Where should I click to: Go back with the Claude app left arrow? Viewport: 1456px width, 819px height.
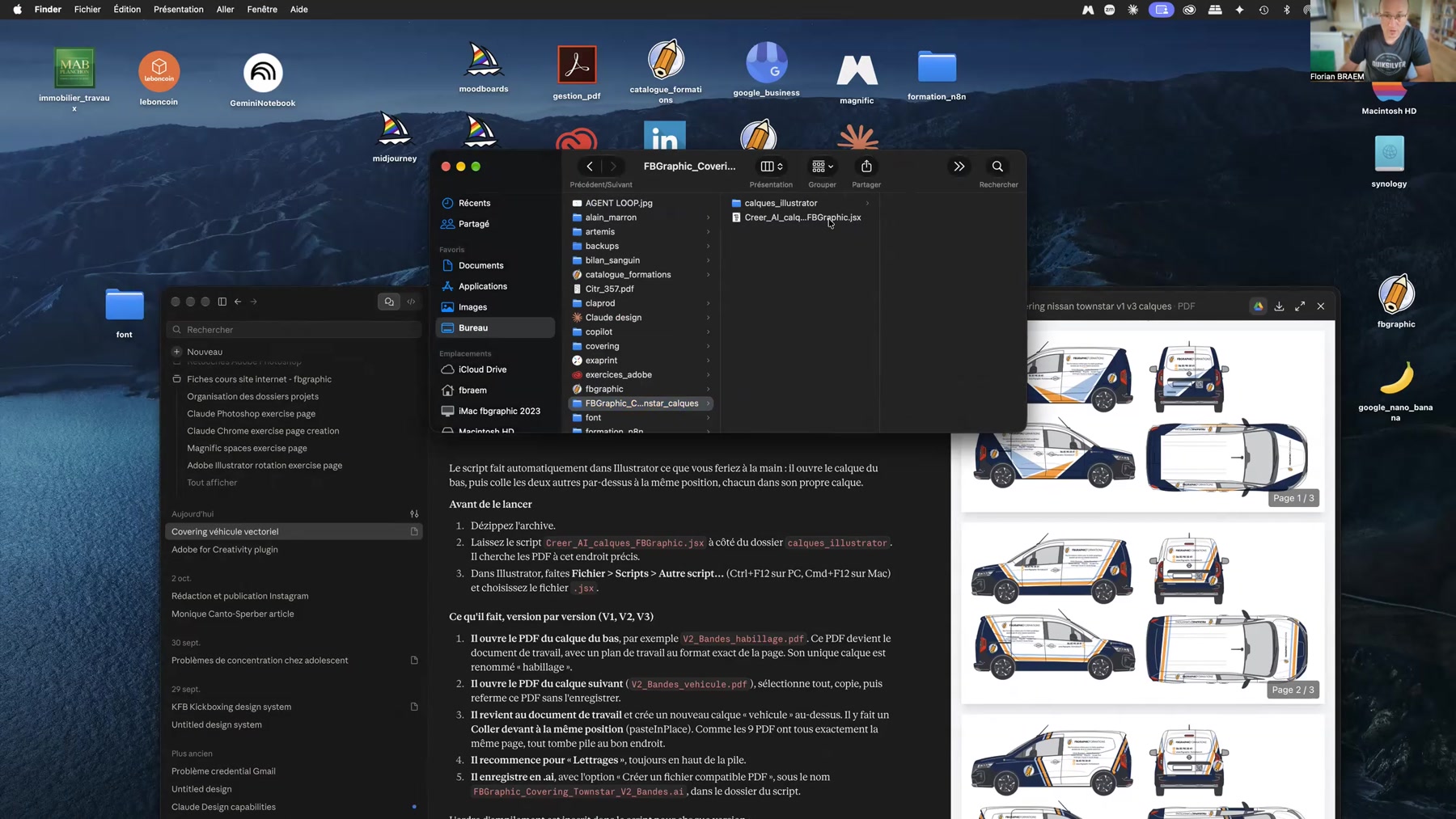point(238,302)
